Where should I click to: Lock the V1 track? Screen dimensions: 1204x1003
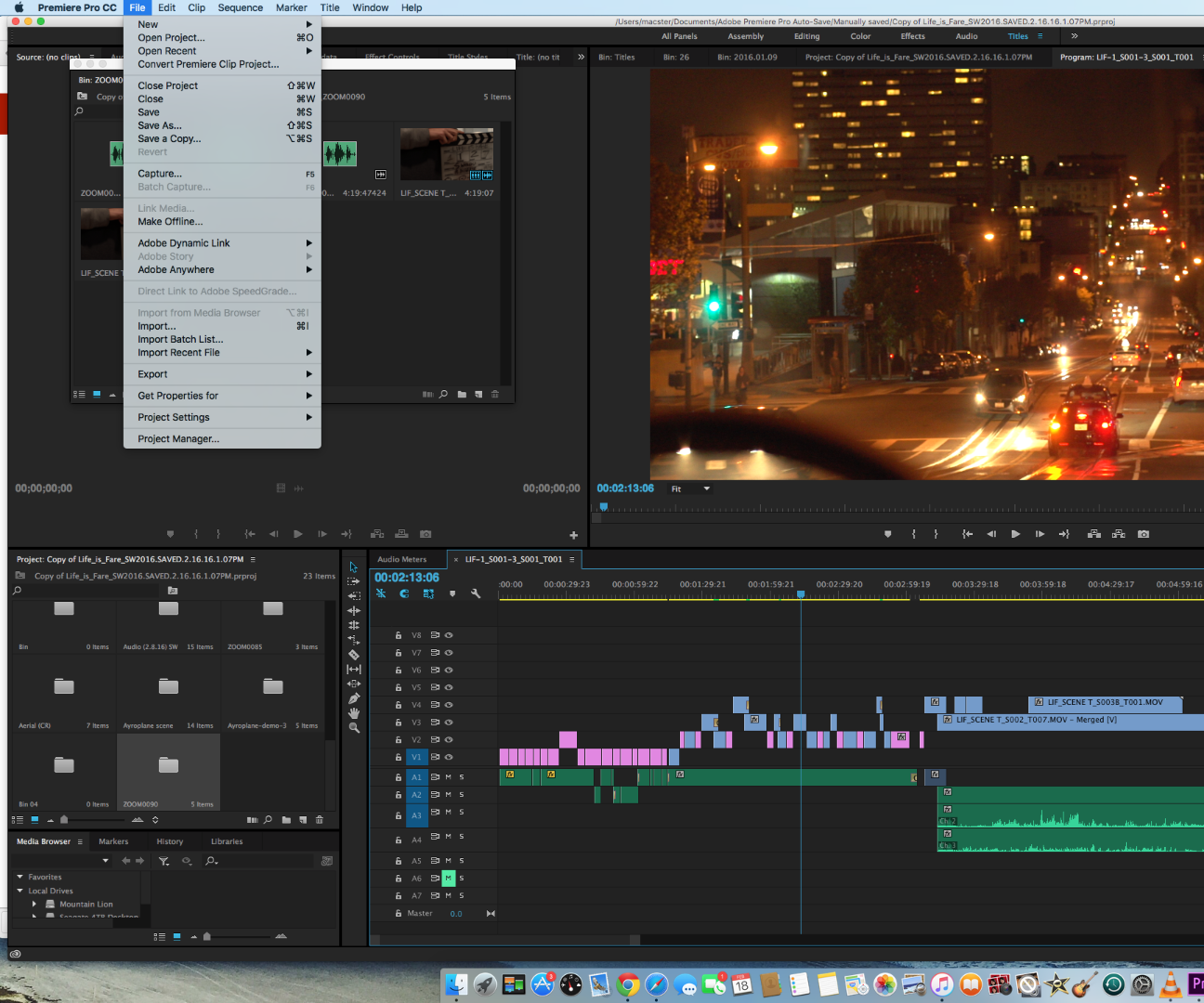coord(399,757)
